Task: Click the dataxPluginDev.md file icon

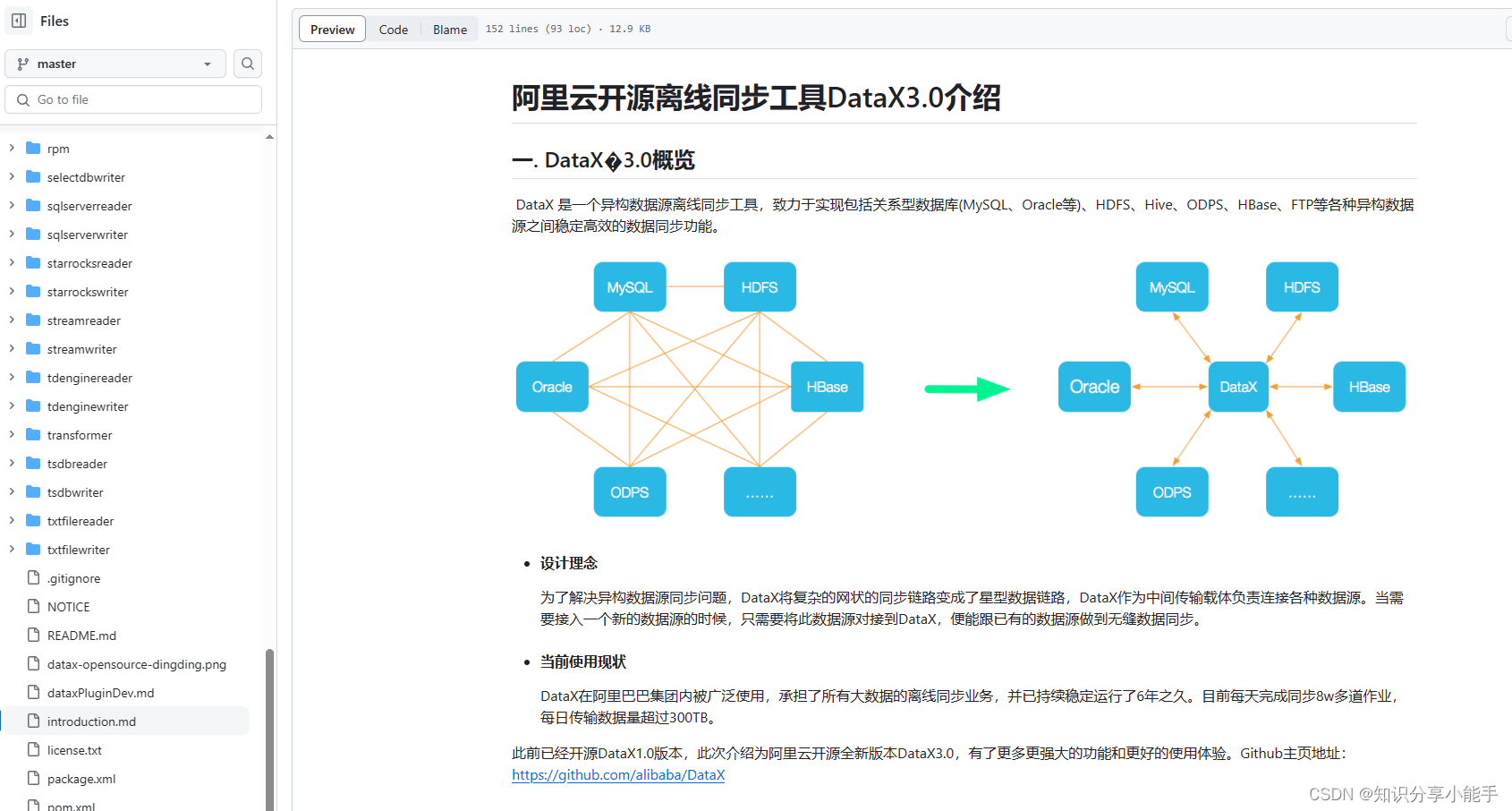Action: (34, 692)
